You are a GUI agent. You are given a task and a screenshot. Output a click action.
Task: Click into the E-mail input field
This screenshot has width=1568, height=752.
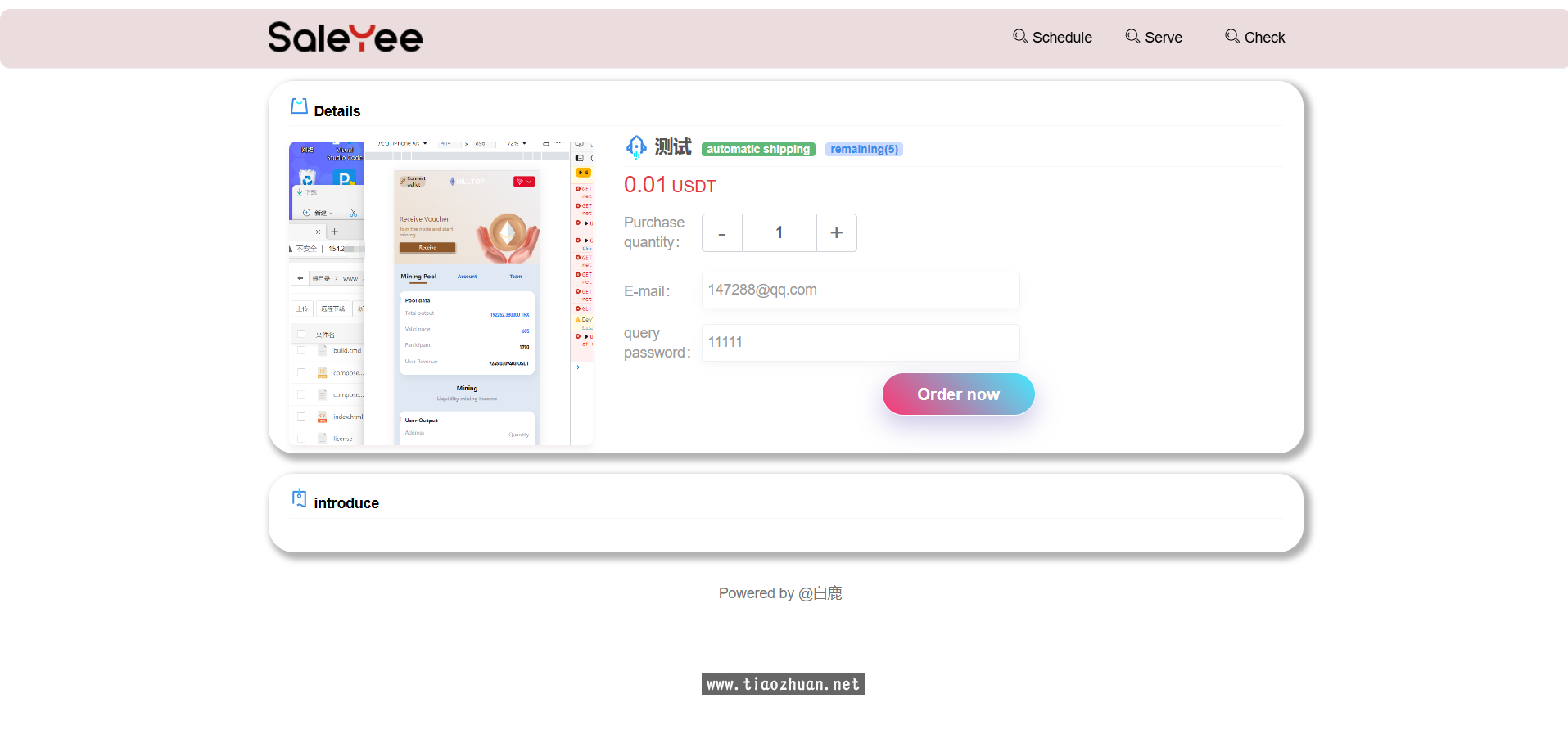(x=860, y=290)
